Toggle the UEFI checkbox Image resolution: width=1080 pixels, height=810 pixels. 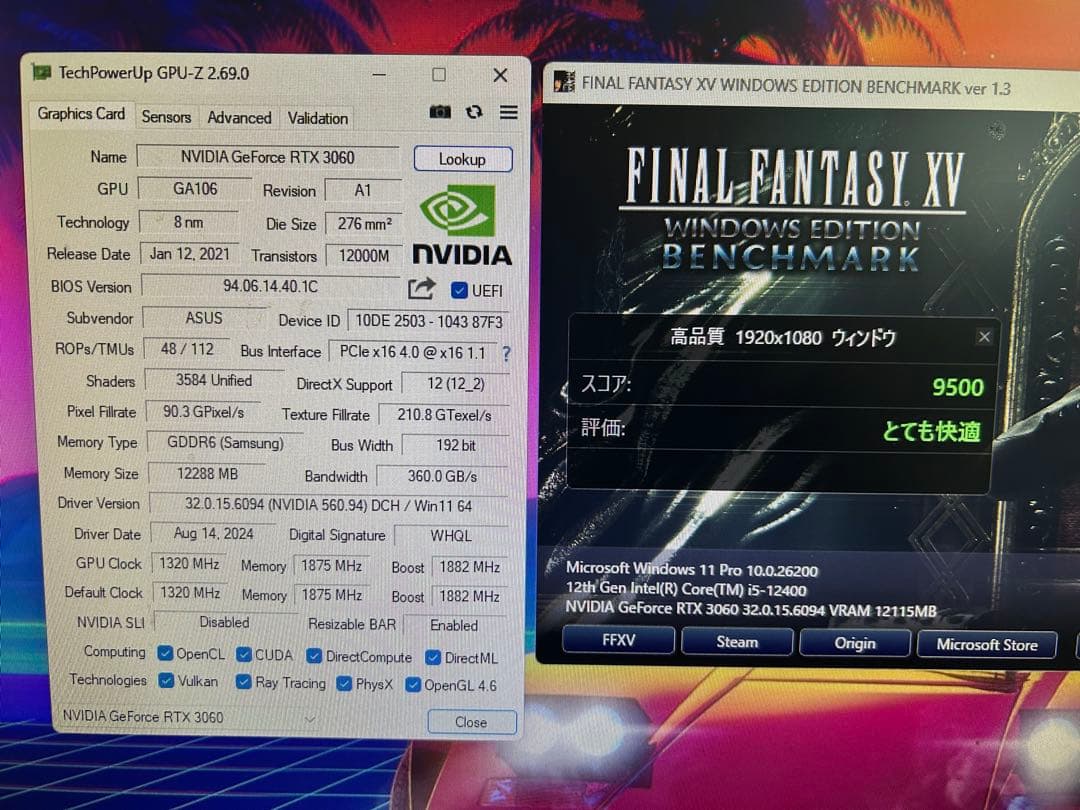click(459, 290)
